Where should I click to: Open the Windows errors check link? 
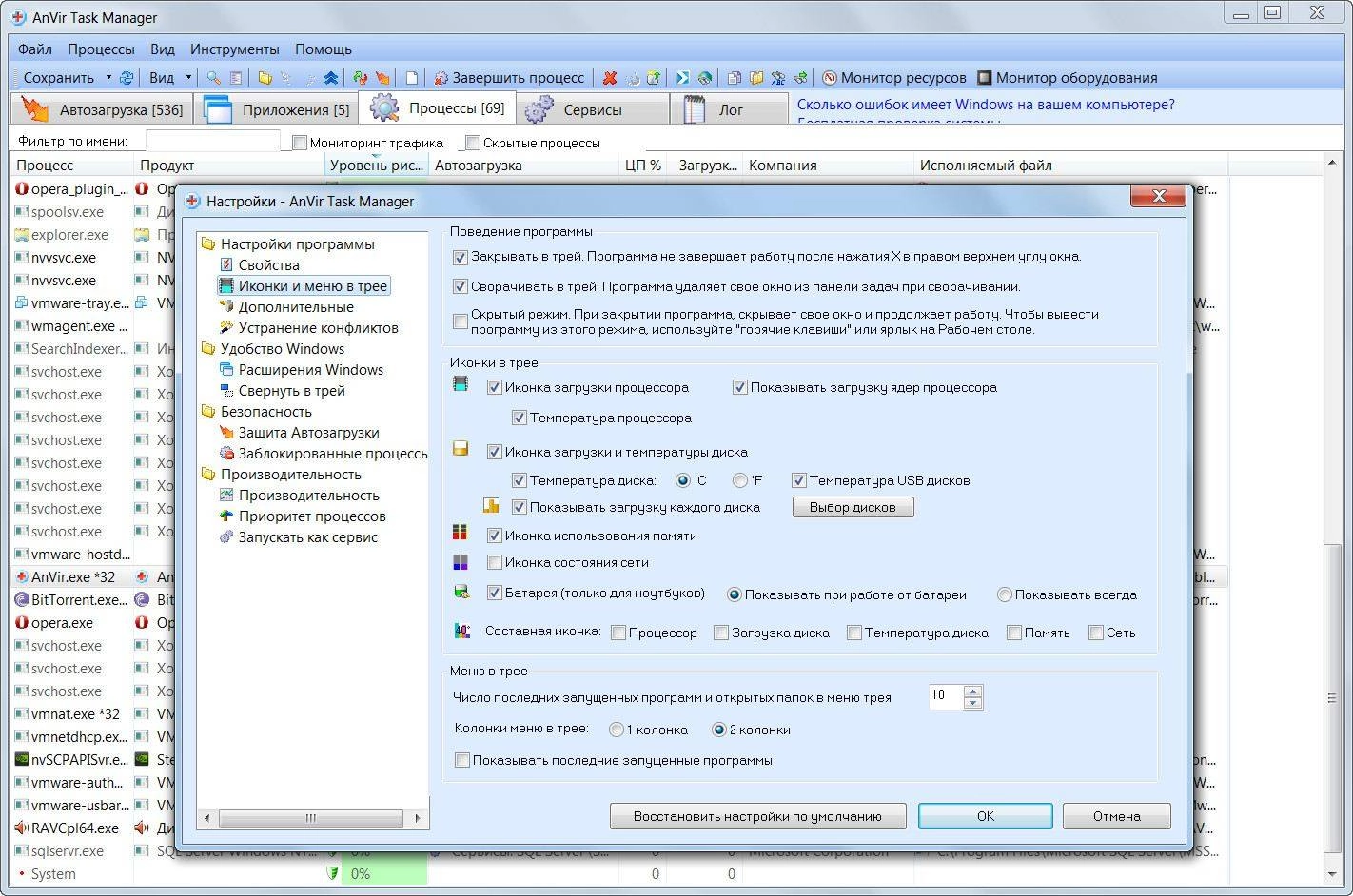[x=986, y=105]
